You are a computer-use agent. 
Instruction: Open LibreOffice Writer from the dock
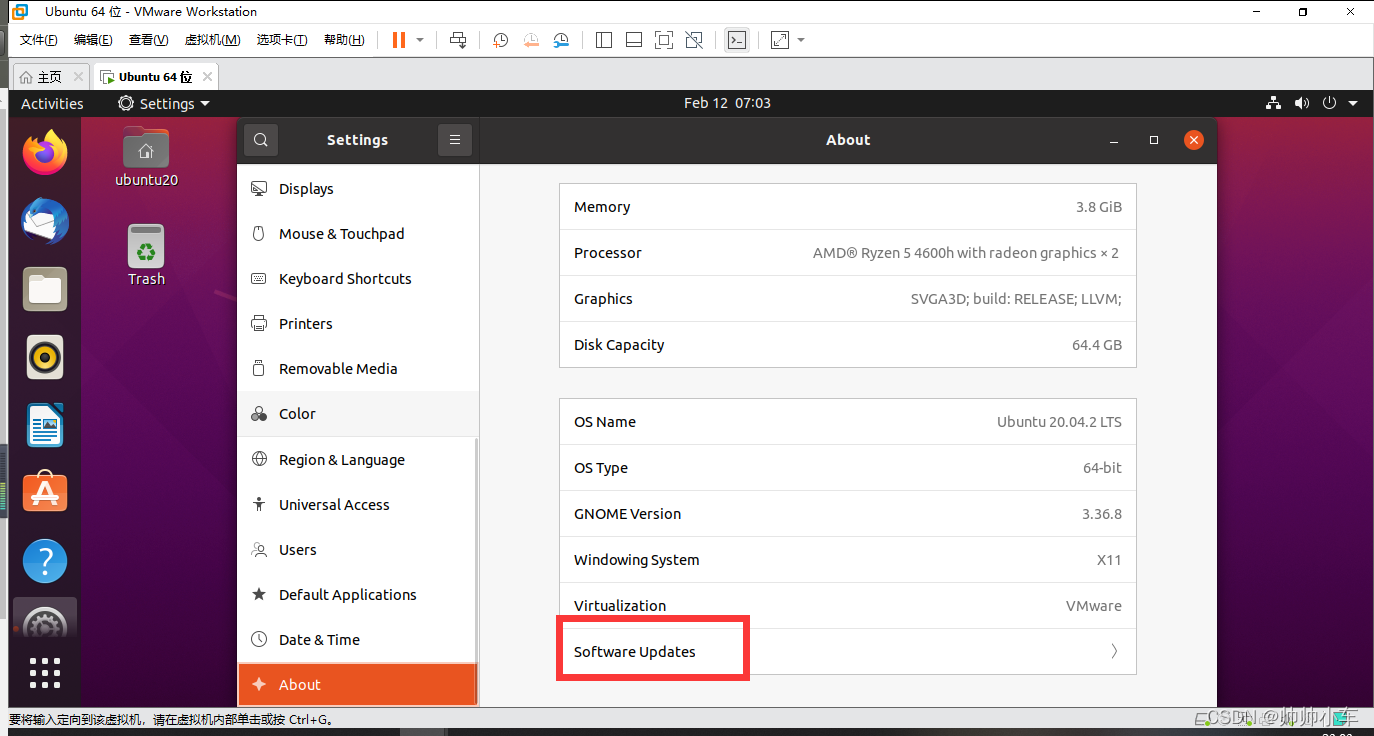pos(45,425)
